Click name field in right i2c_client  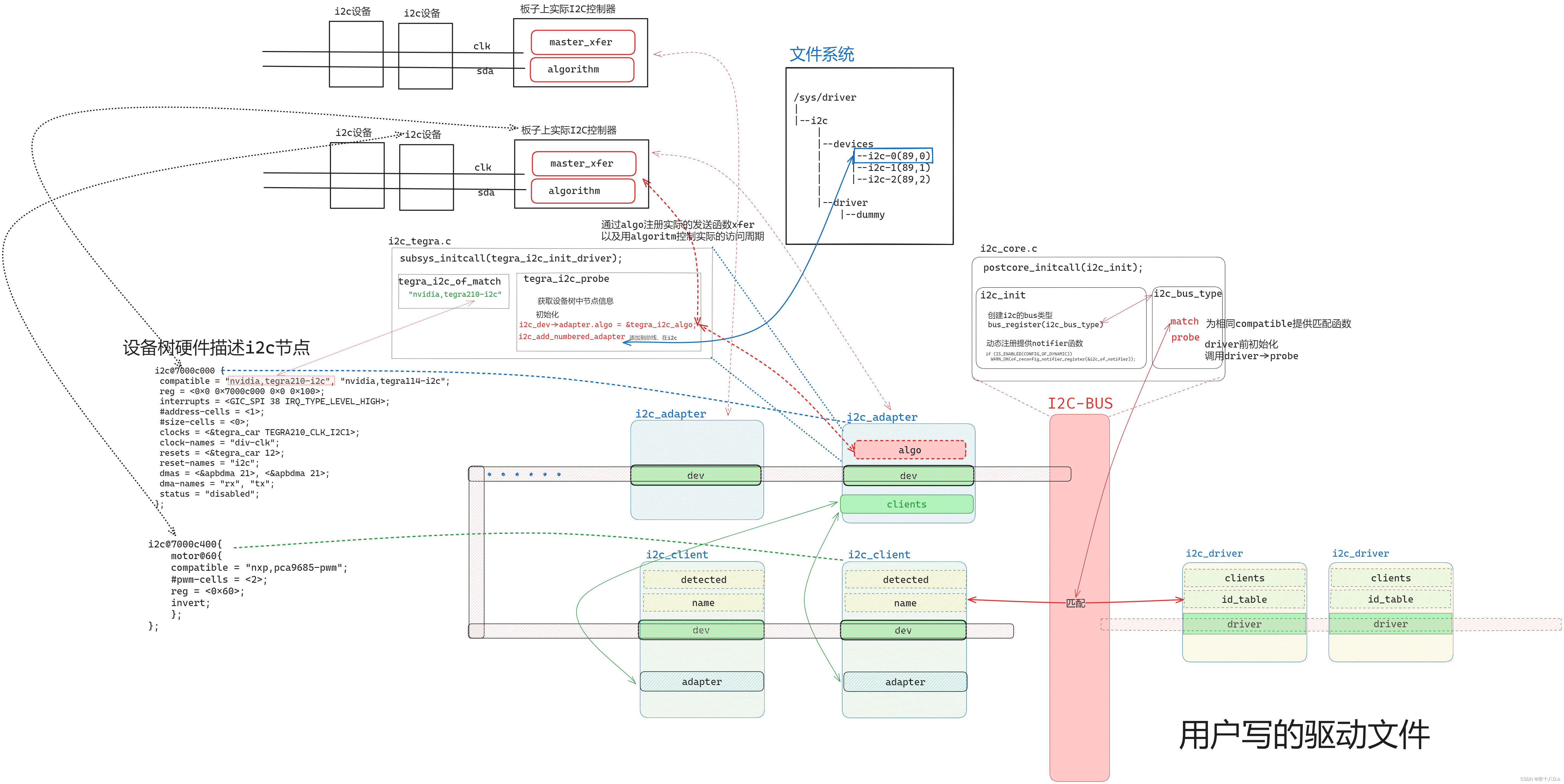point(905,603)
